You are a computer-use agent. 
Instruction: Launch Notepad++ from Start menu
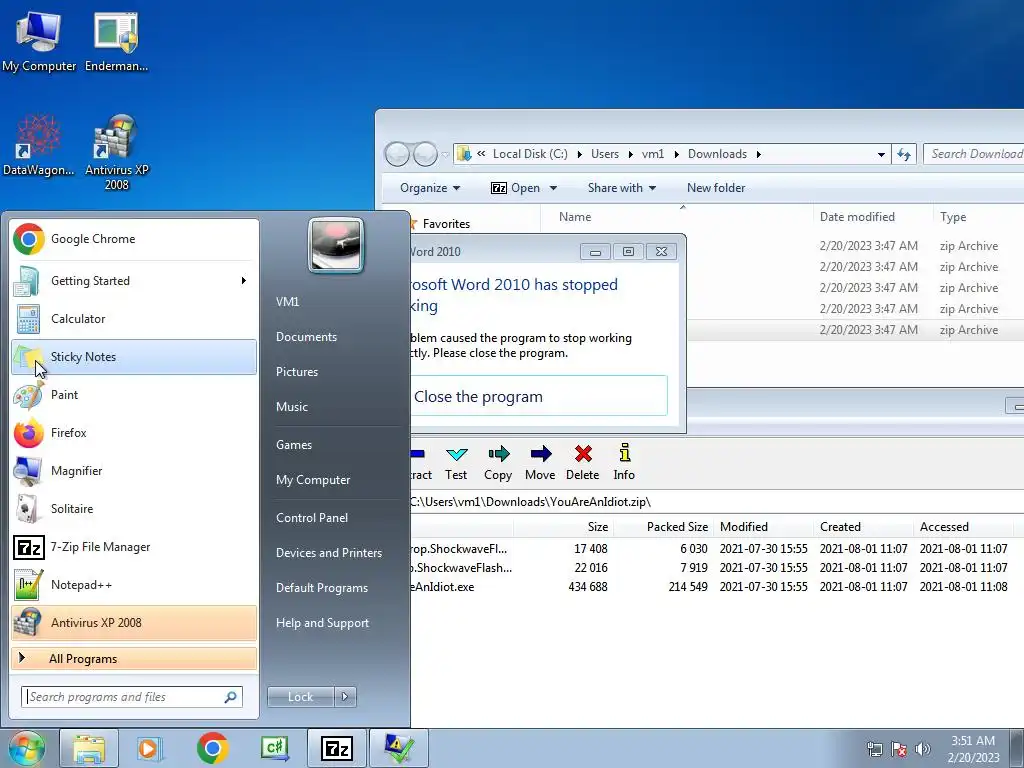[x=134, y=584]
